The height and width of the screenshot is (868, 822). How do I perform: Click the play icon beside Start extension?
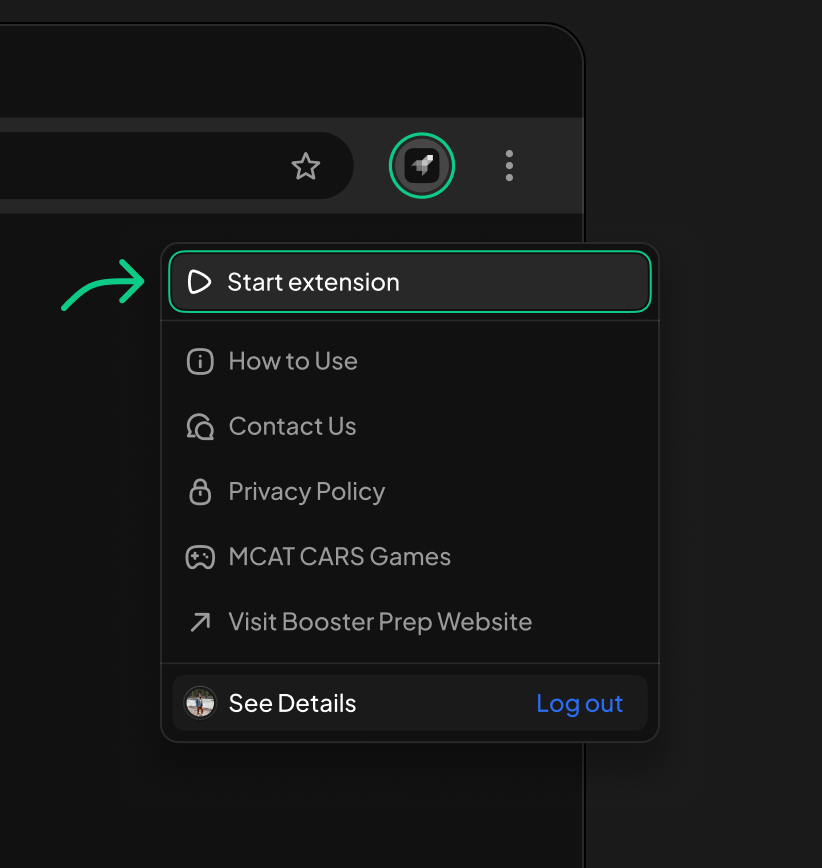click(x=199, y=282)
